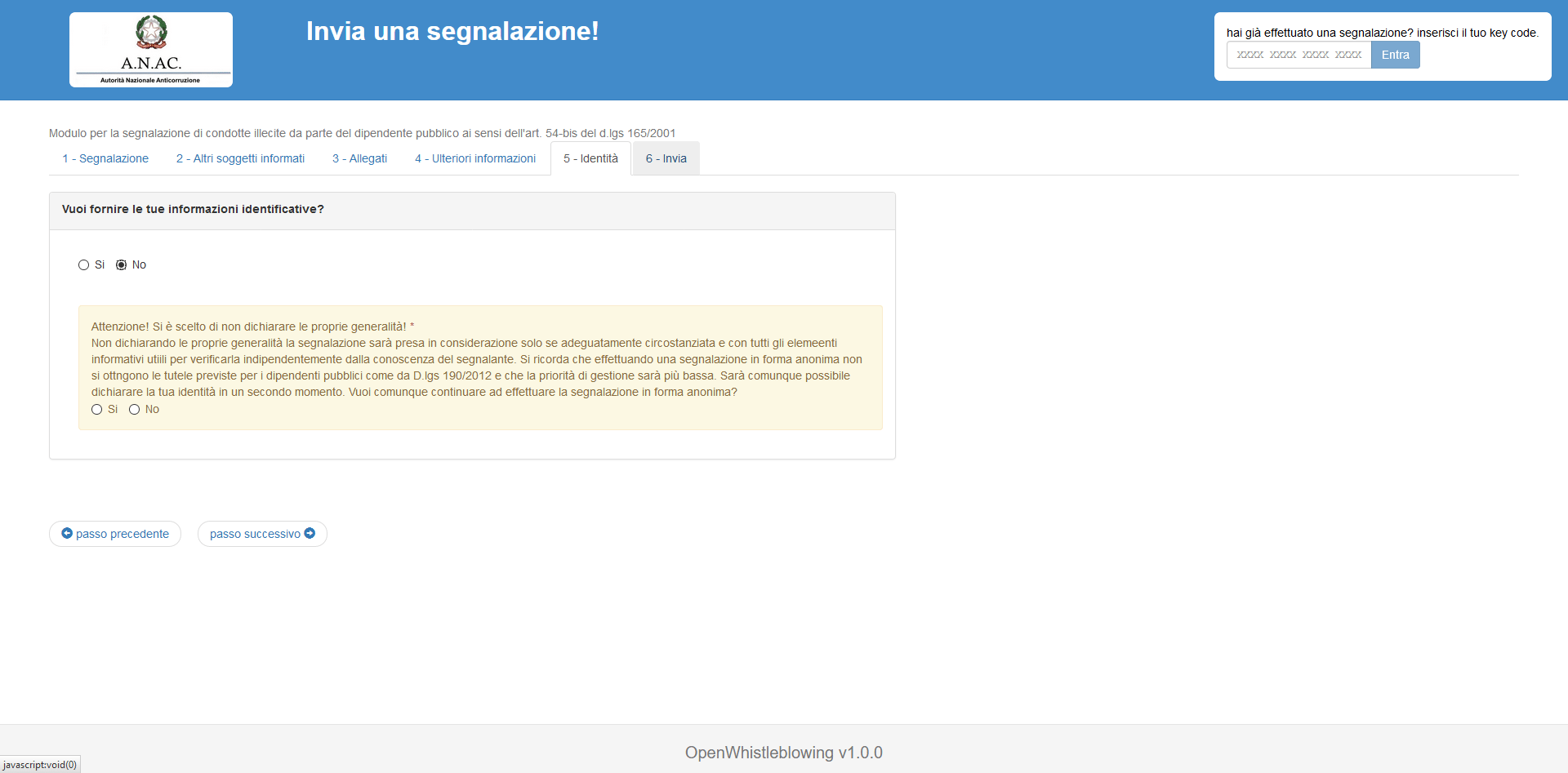Click the passo precedente button label
The height and width of the screenshot is (773, 1568).
point(122,534)
